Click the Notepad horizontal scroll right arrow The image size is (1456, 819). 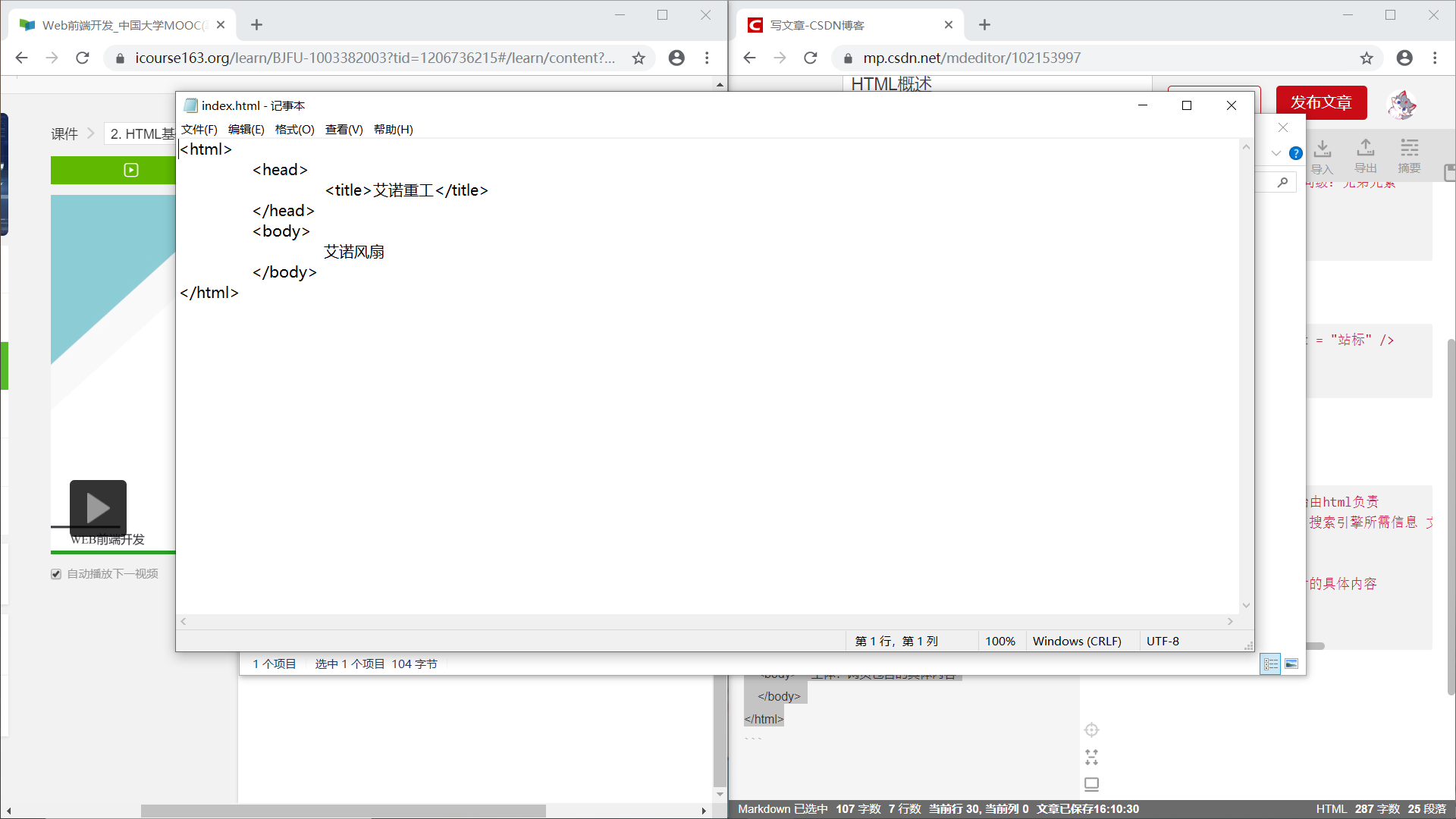click(1230, 621)
